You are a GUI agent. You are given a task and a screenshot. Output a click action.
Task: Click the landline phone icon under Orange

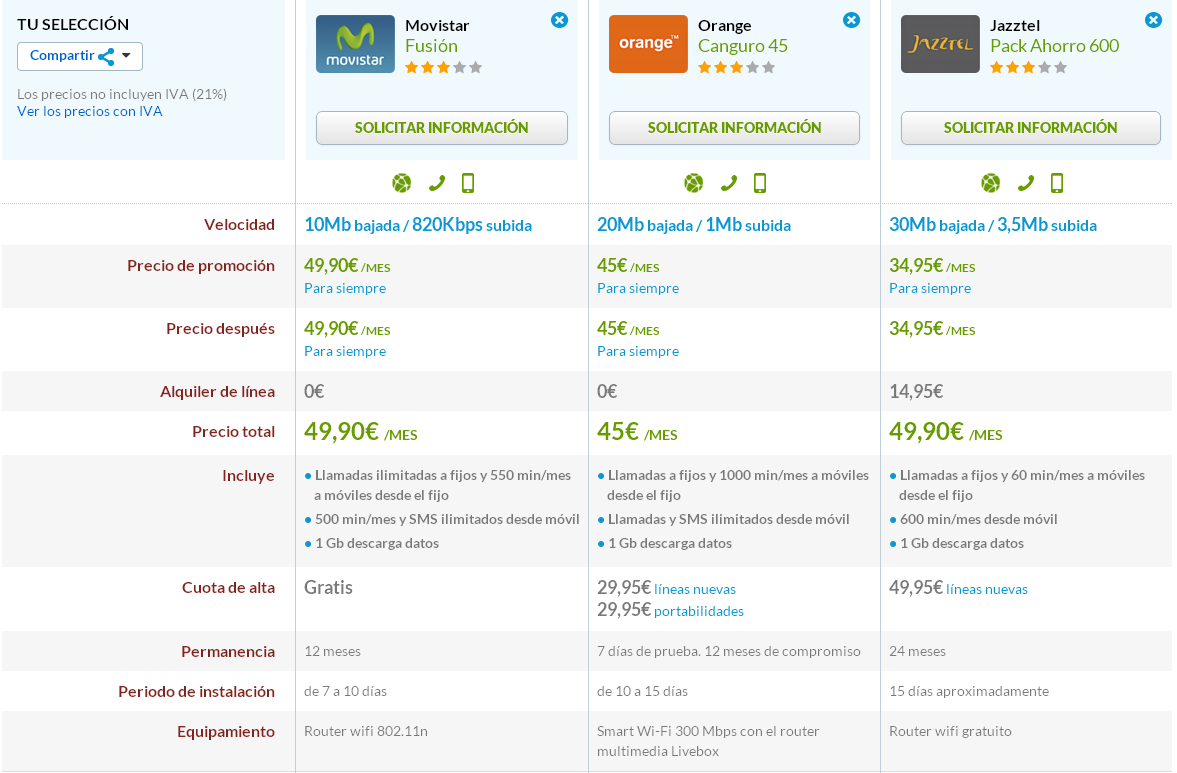pyautogui.click(x=729, y=183)
